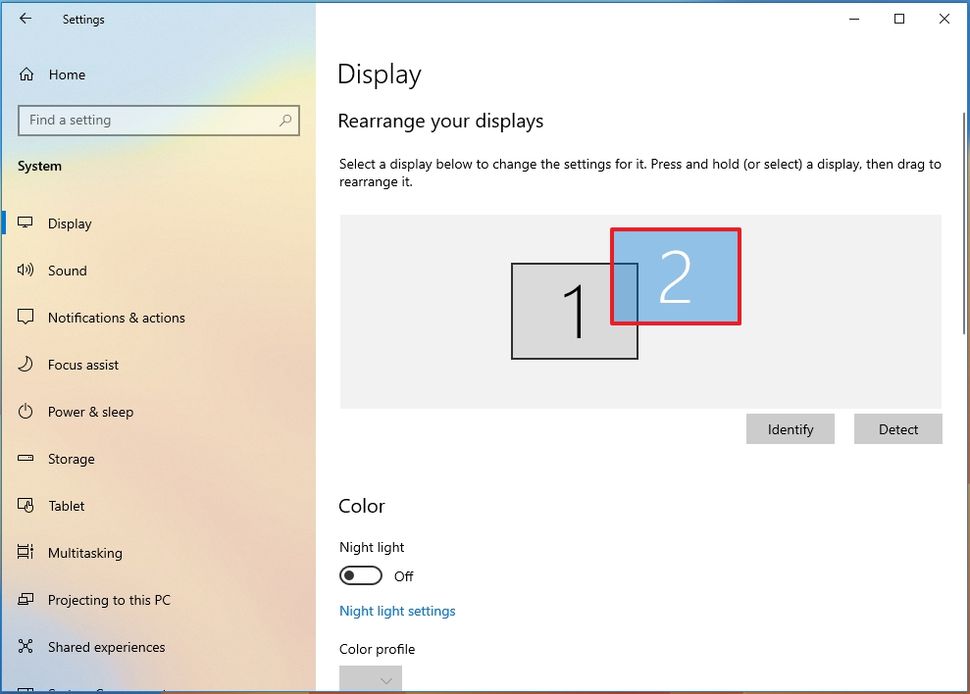
Task: Select the Focus assist icon
Action: [x=25, y=364]
